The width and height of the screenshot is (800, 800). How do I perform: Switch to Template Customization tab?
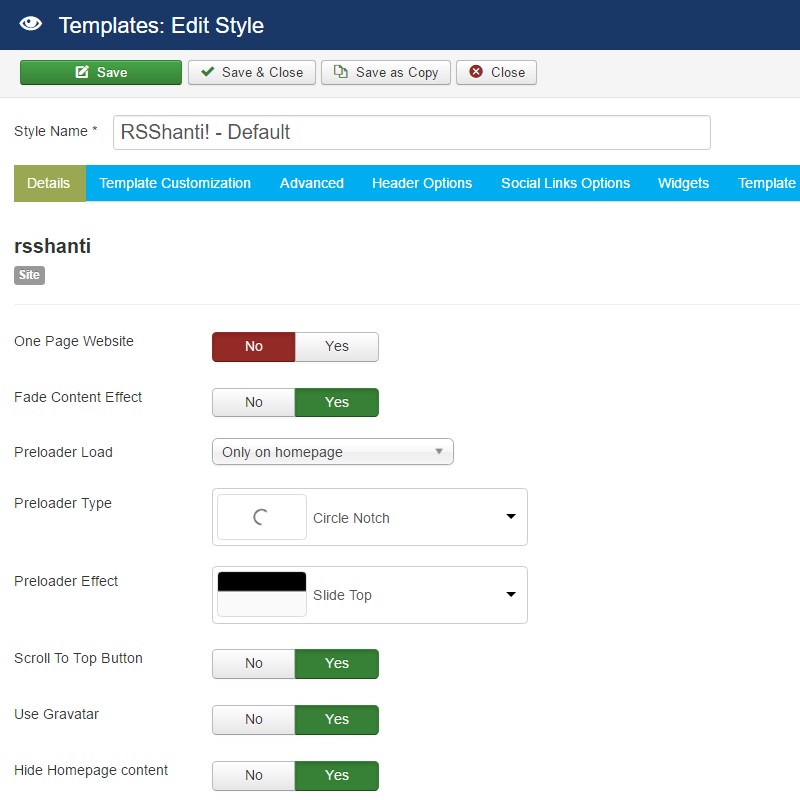click(x=175, y=183)
